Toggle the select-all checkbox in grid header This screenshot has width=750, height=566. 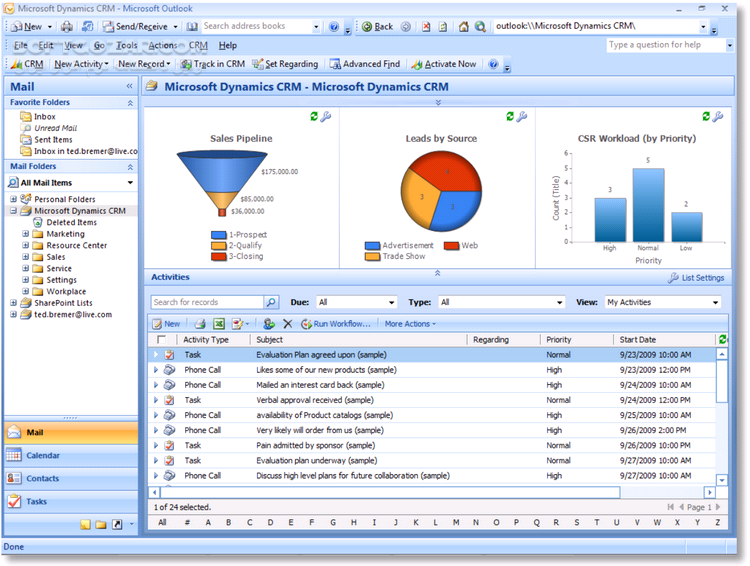coord(161,339)
